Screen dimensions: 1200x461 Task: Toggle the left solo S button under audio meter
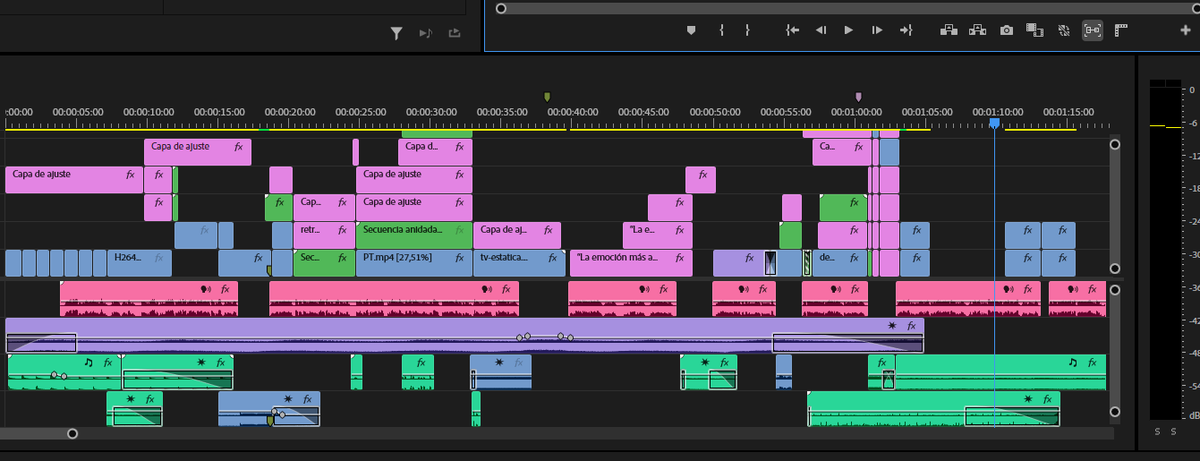[1158, 431]
